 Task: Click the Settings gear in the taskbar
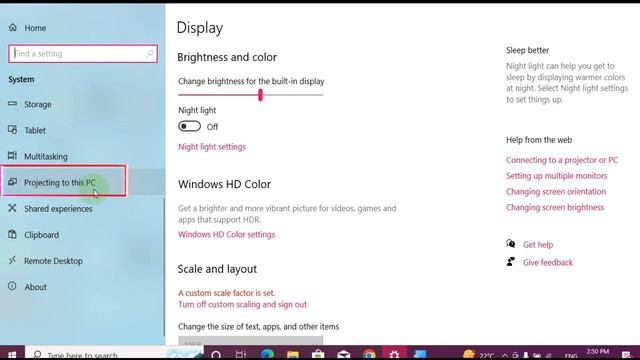(x=394, y=354)
